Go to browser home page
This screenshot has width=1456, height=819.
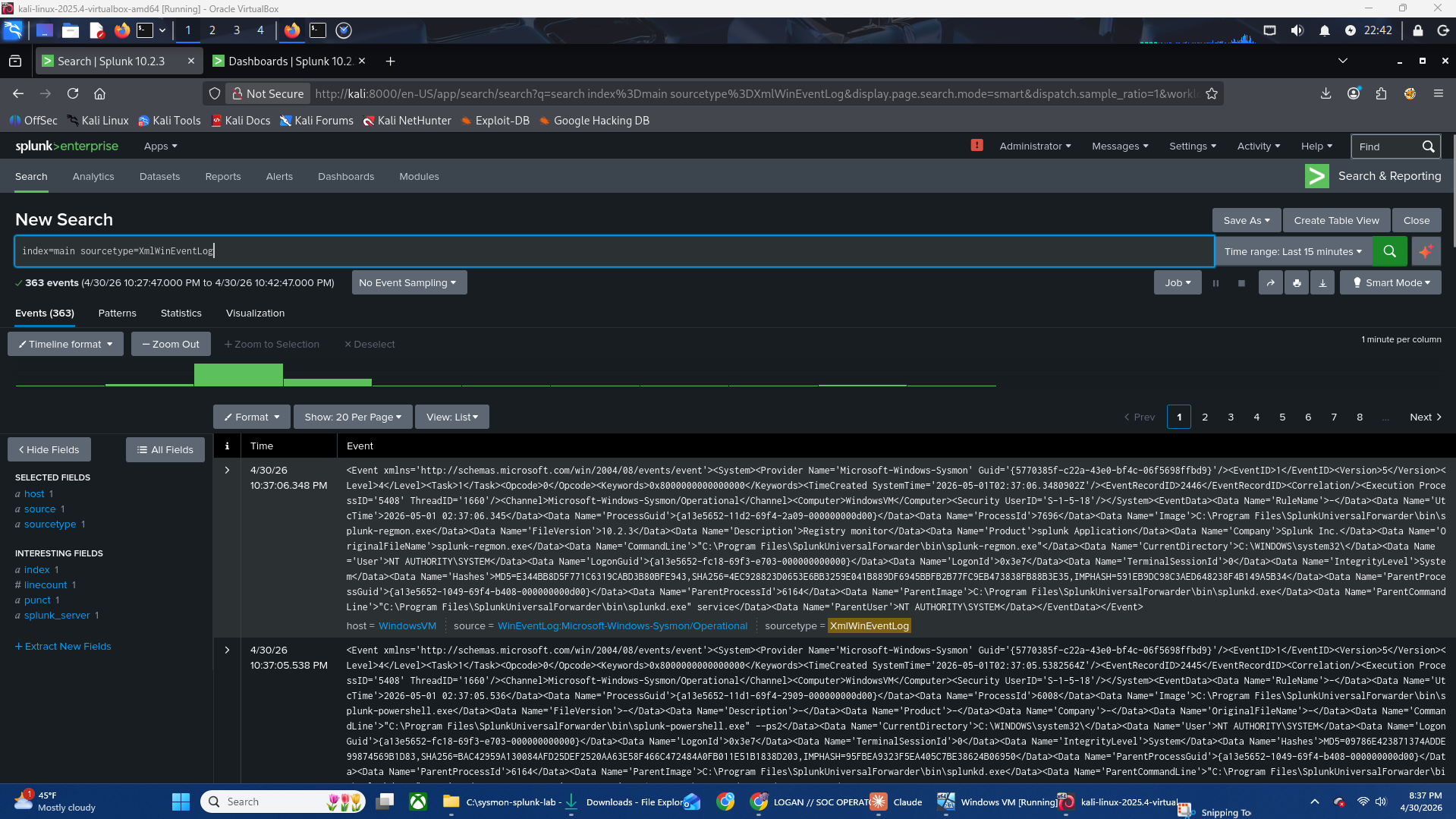(x=99, y=93)
